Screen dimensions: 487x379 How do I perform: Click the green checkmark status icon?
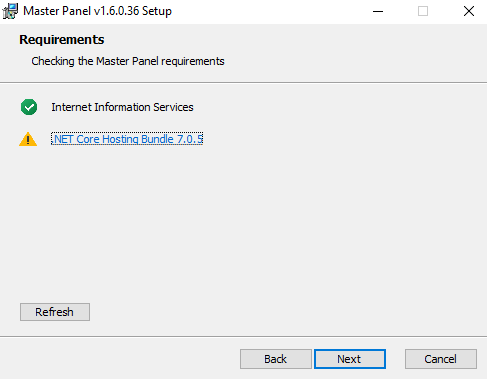click(29, 107)
